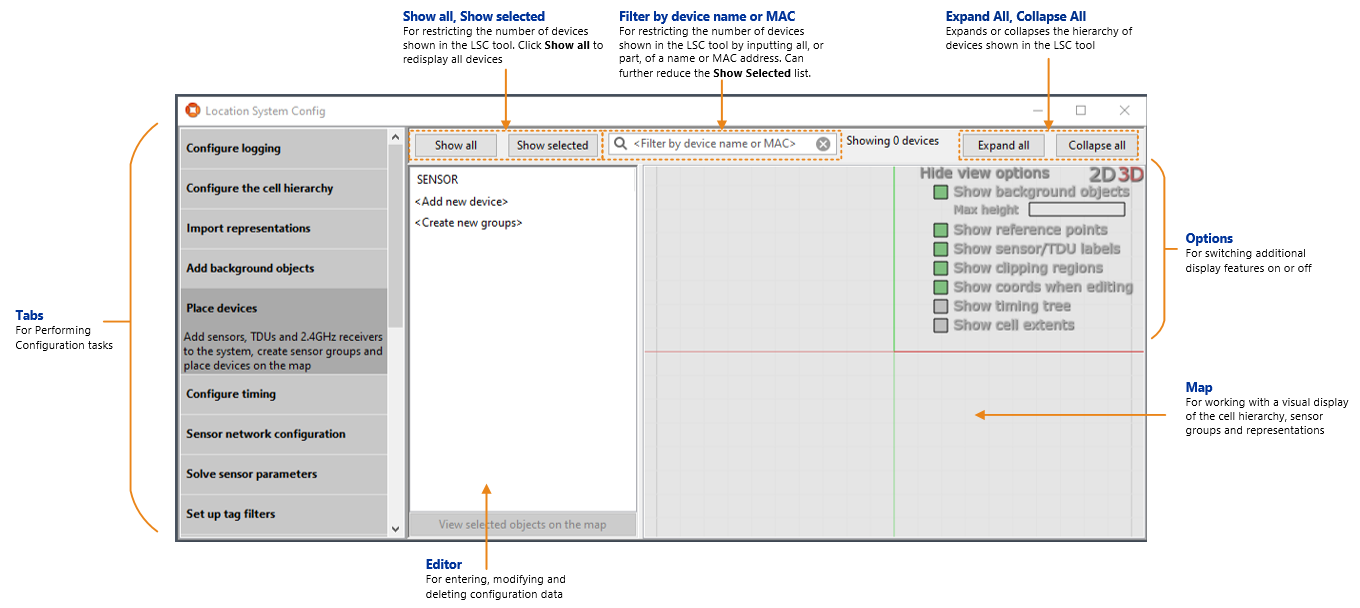Switch map view to 3D
1360x608 pixels.
tap(1130, 174)
